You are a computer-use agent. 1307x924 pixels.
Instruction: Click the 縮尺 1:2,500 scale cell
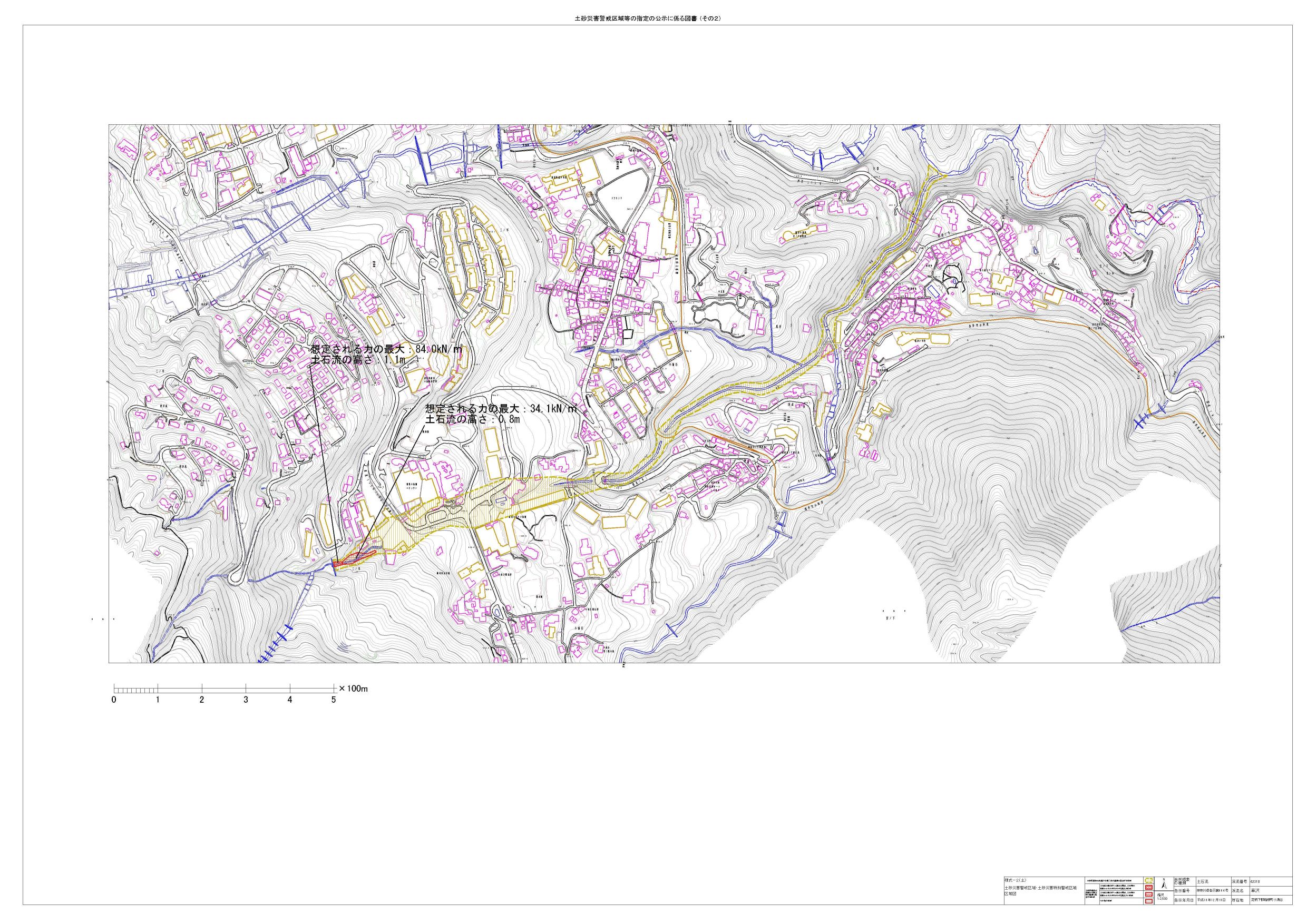[x=1163, y=897]
